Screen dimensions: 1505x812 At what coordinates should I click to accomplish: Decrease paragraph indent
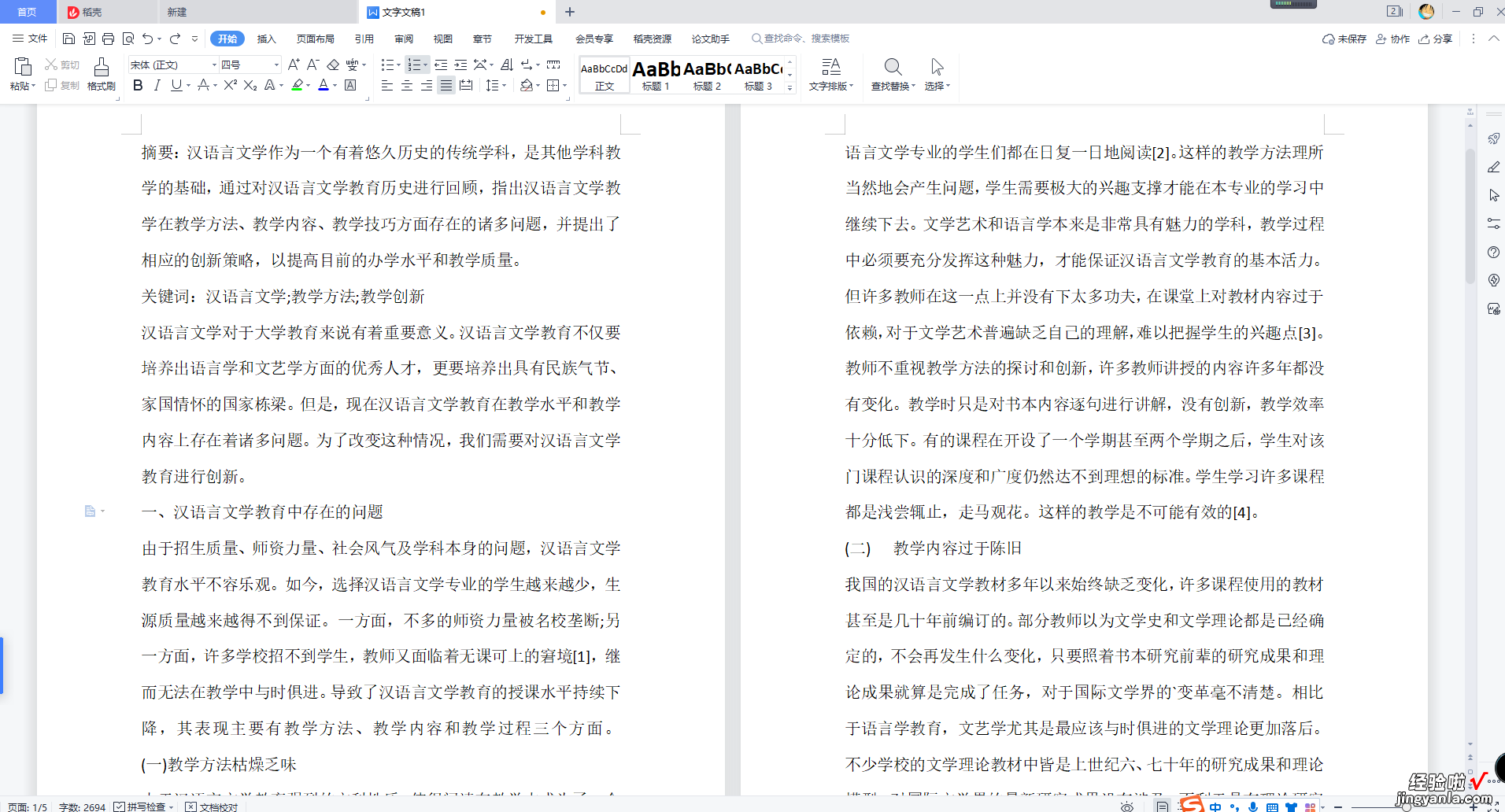coord(441,65)
